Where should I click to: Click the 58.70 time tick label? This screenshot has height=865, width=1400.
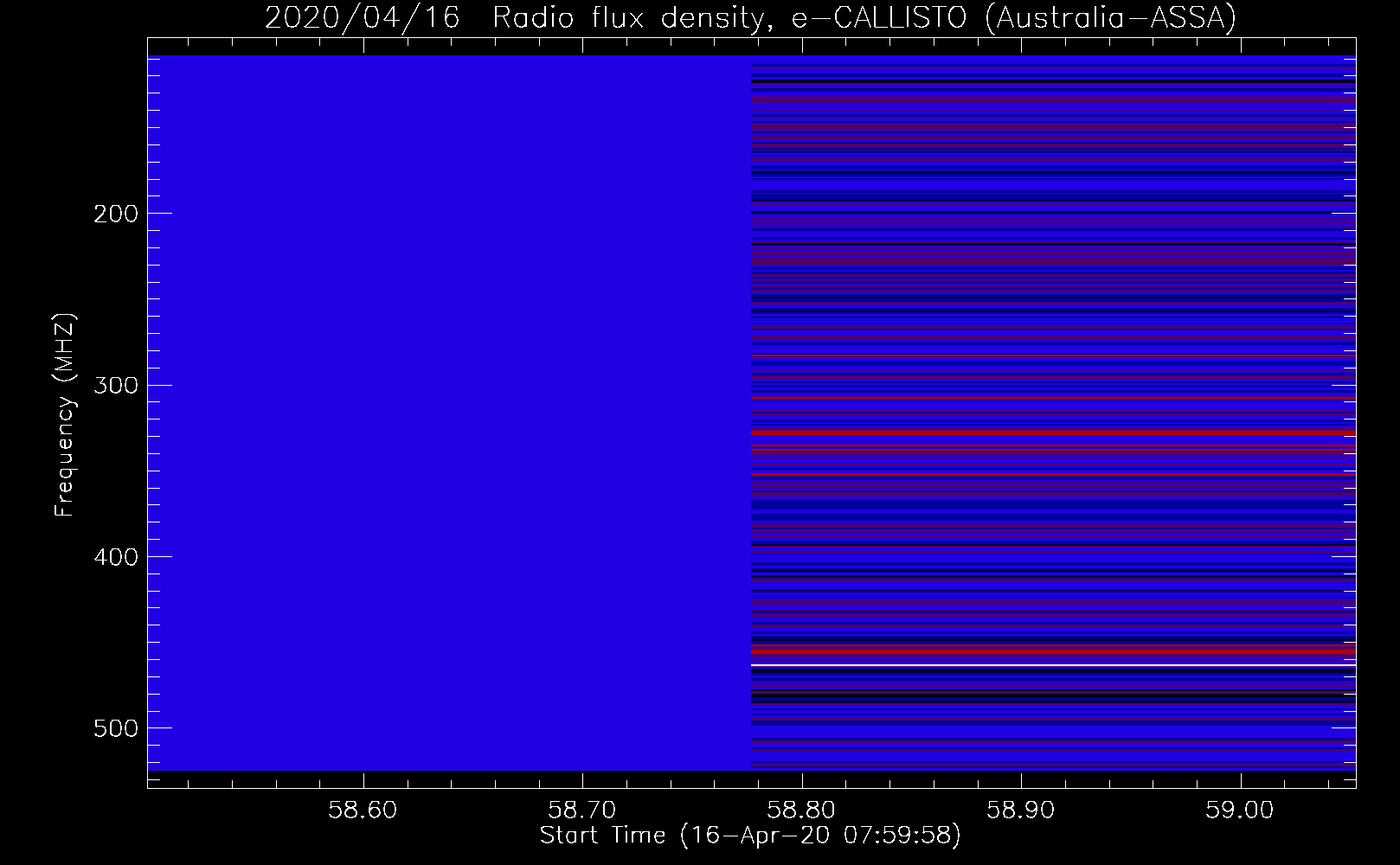(583, 811)
